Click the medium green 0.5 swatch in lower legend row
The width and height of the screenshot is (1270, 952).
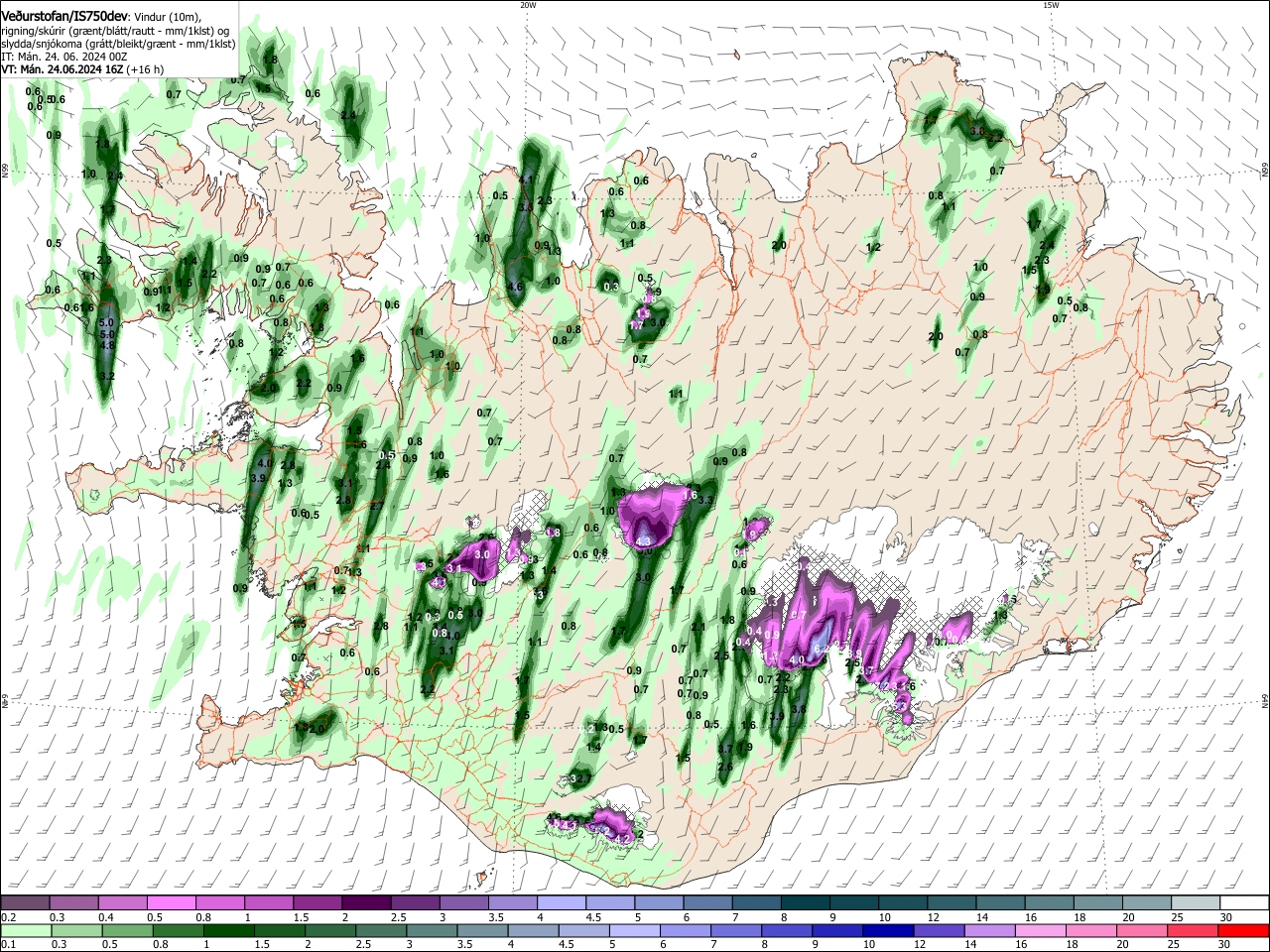(x=127, y=930)
